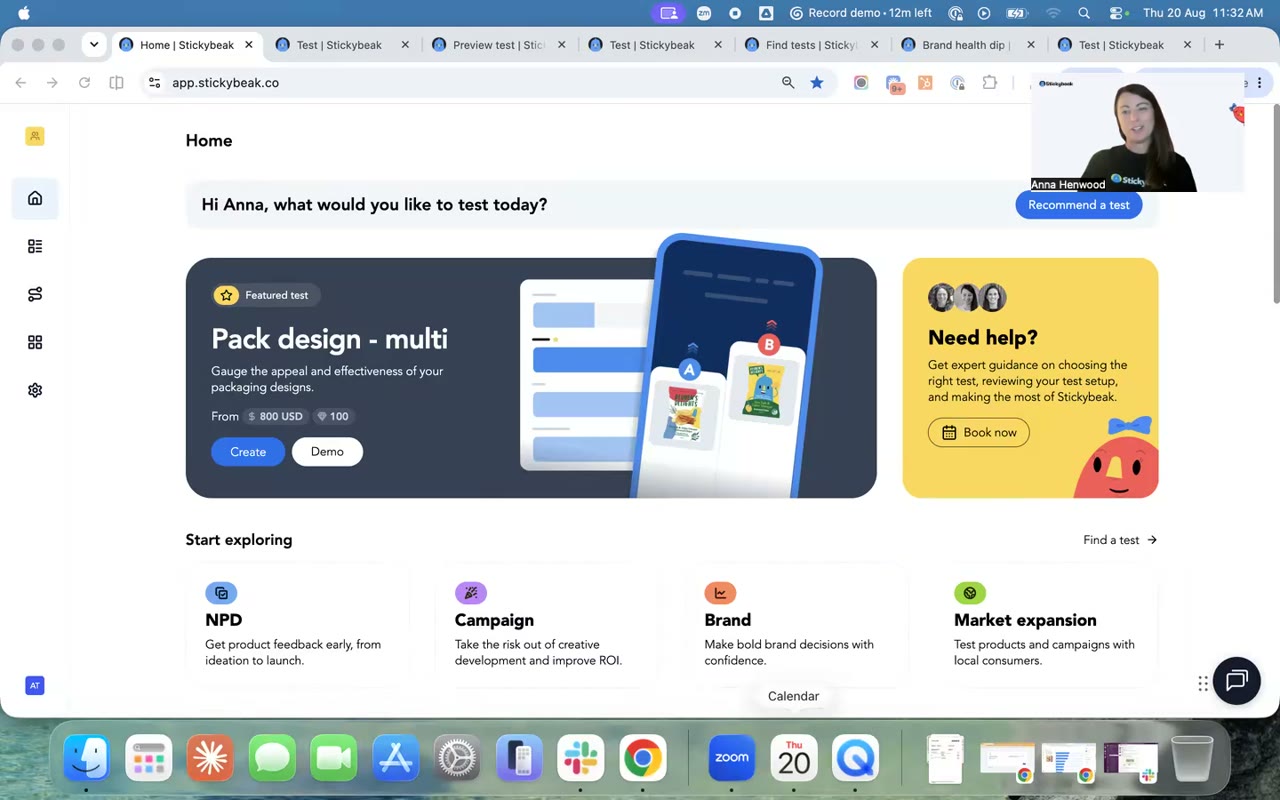This screenshot has height=800, width=1280.
Task: Click the Featured test star badge
Action: click(226, 295)
